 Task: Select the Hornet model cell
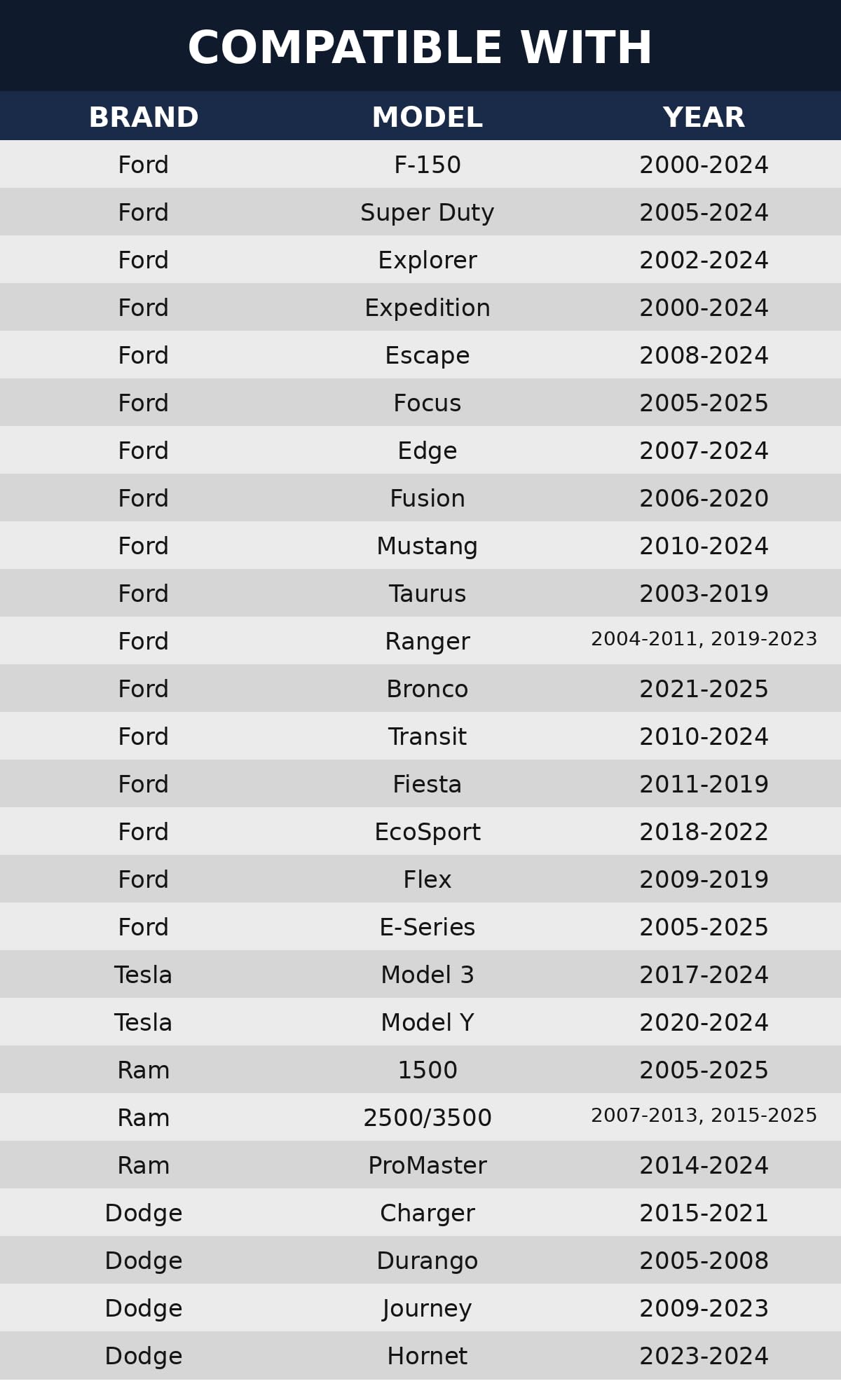pos(427,1357)
